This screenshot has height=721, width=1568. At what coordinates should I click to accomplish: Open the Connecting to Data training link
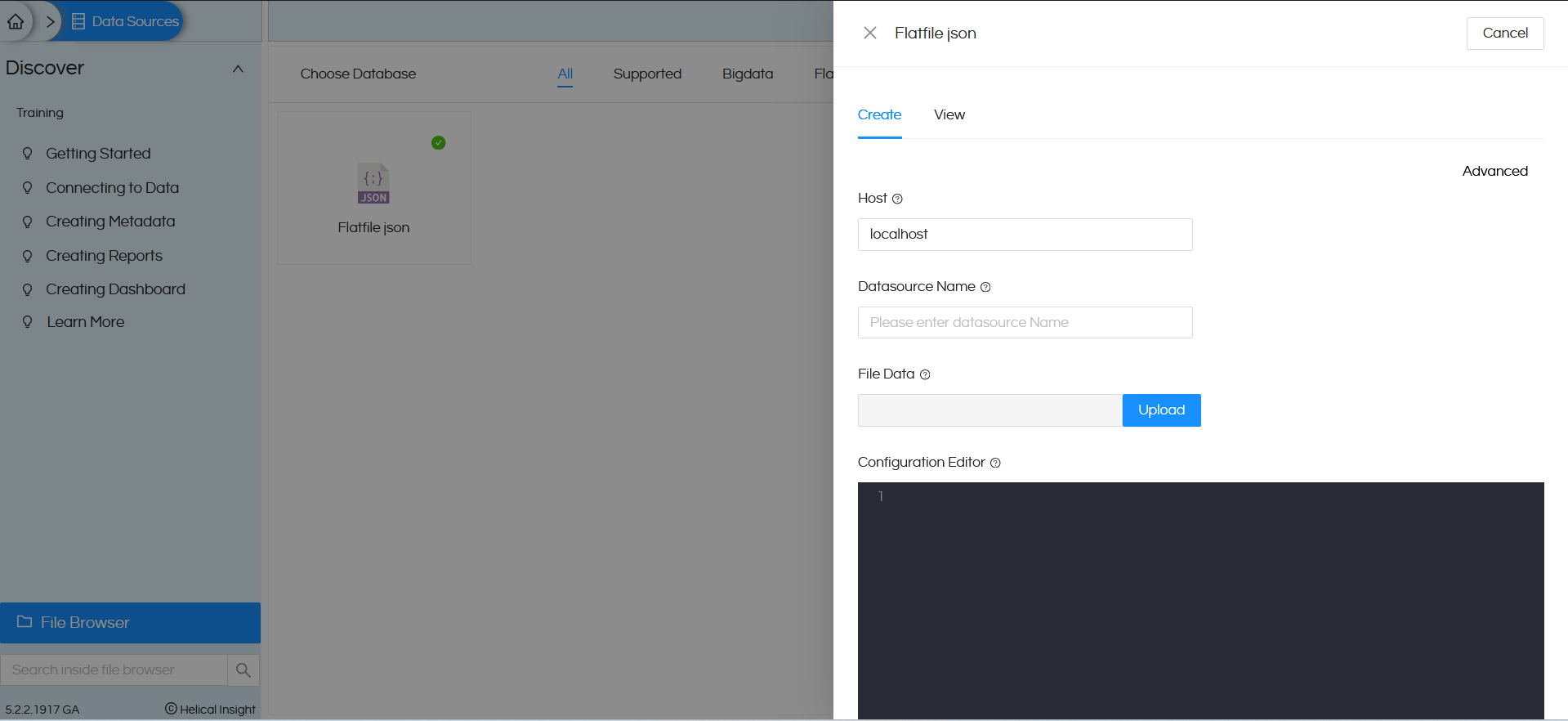tap(112, 188)
